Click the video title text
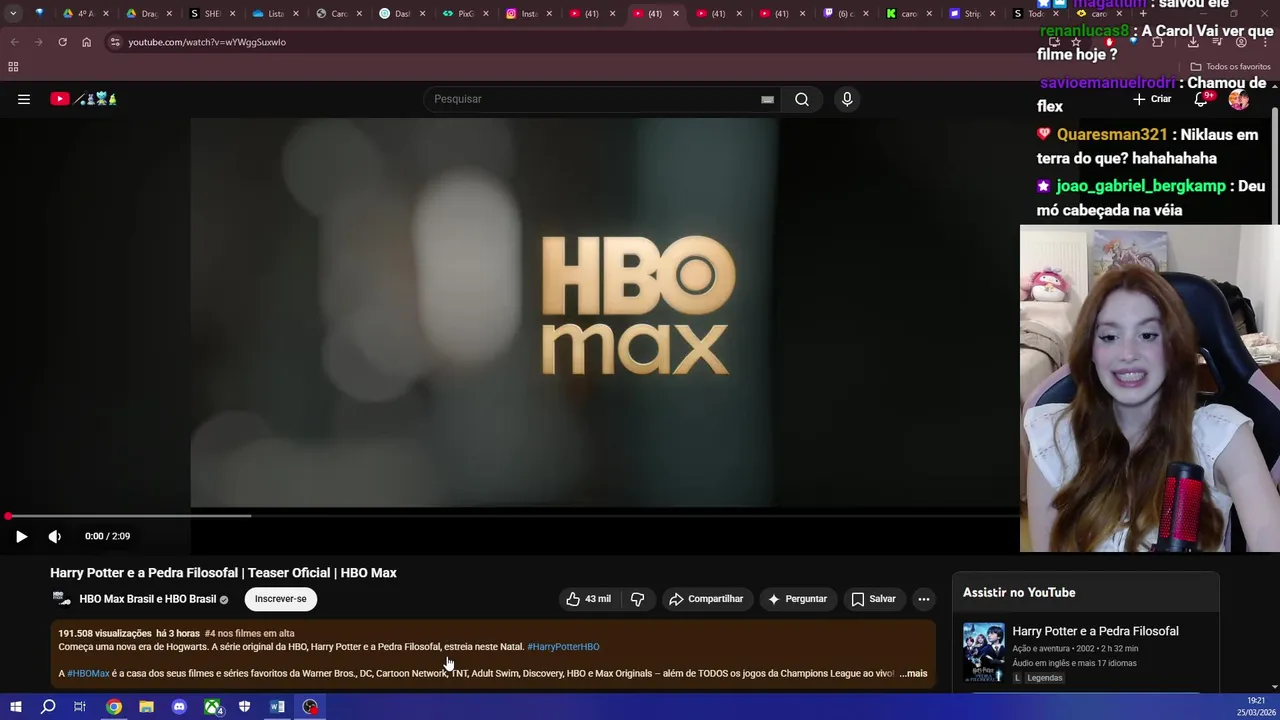Screen dimensions: 1280x720 tap(223, 573)
